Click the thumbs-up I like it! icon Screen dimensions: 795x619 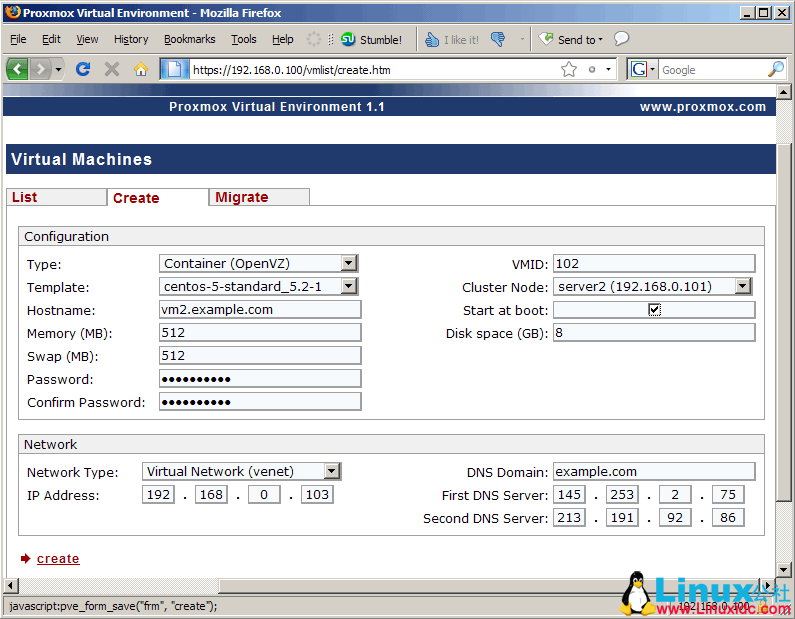pyautogui.click(x=432, y=40)
